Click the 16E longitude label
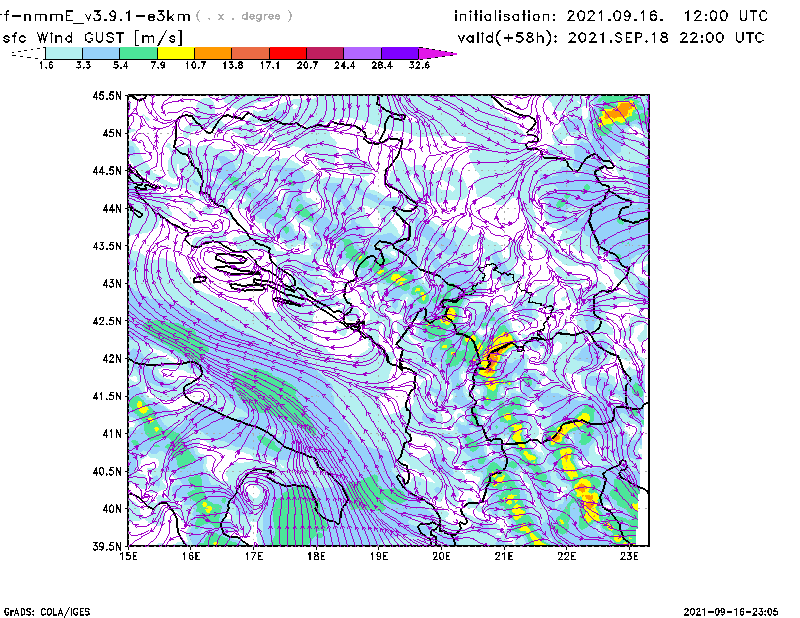The image size is (800, 618). (x=191, y=556)
